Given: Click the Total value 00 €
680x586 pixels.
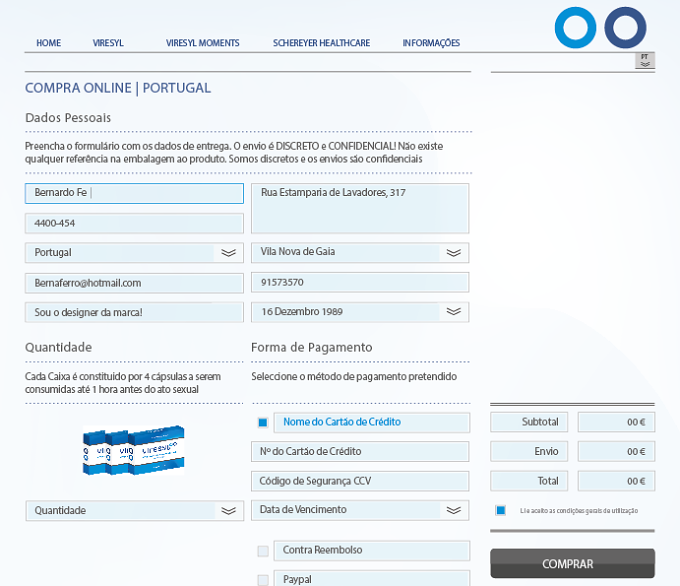Looking at the screenshot, I should point(616,481).
